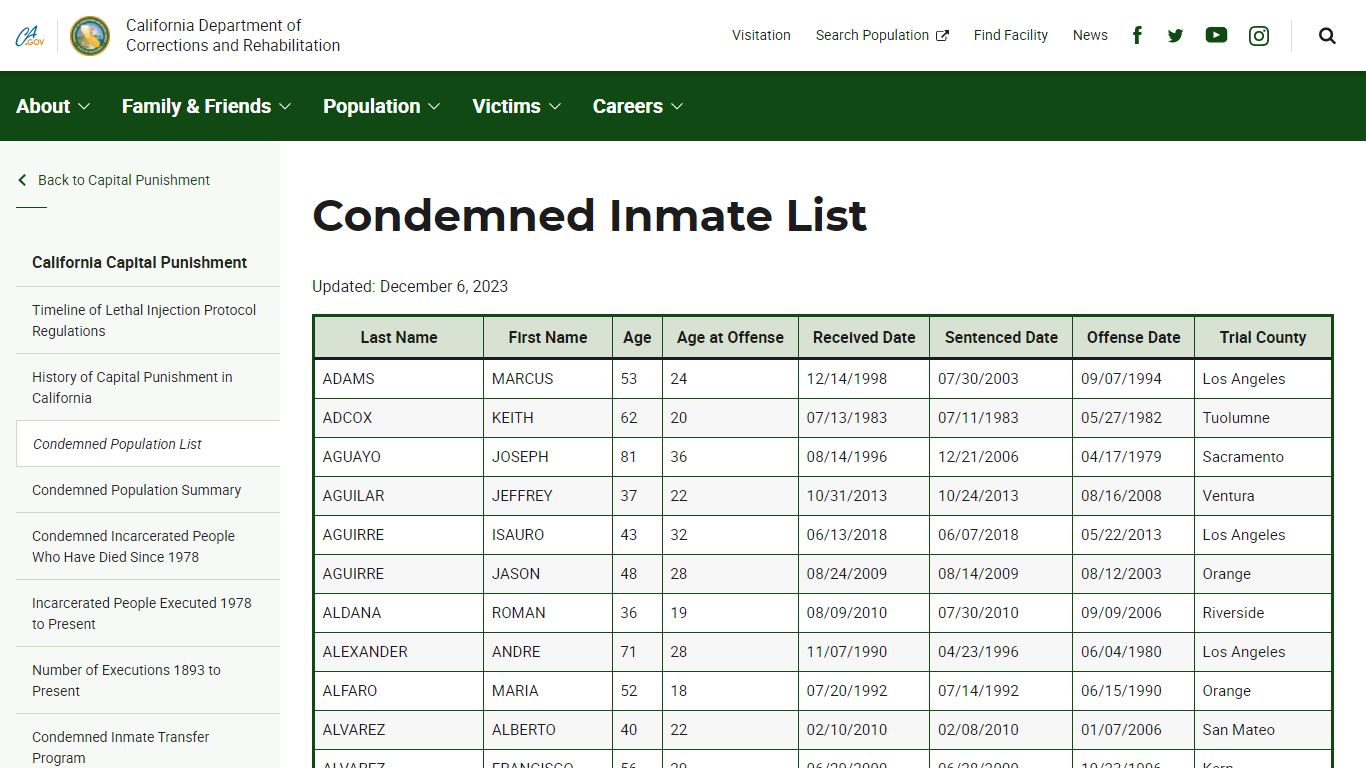Open the Twitter social icon
This screenshot has height=768, width=1366.
point(1175,35)
